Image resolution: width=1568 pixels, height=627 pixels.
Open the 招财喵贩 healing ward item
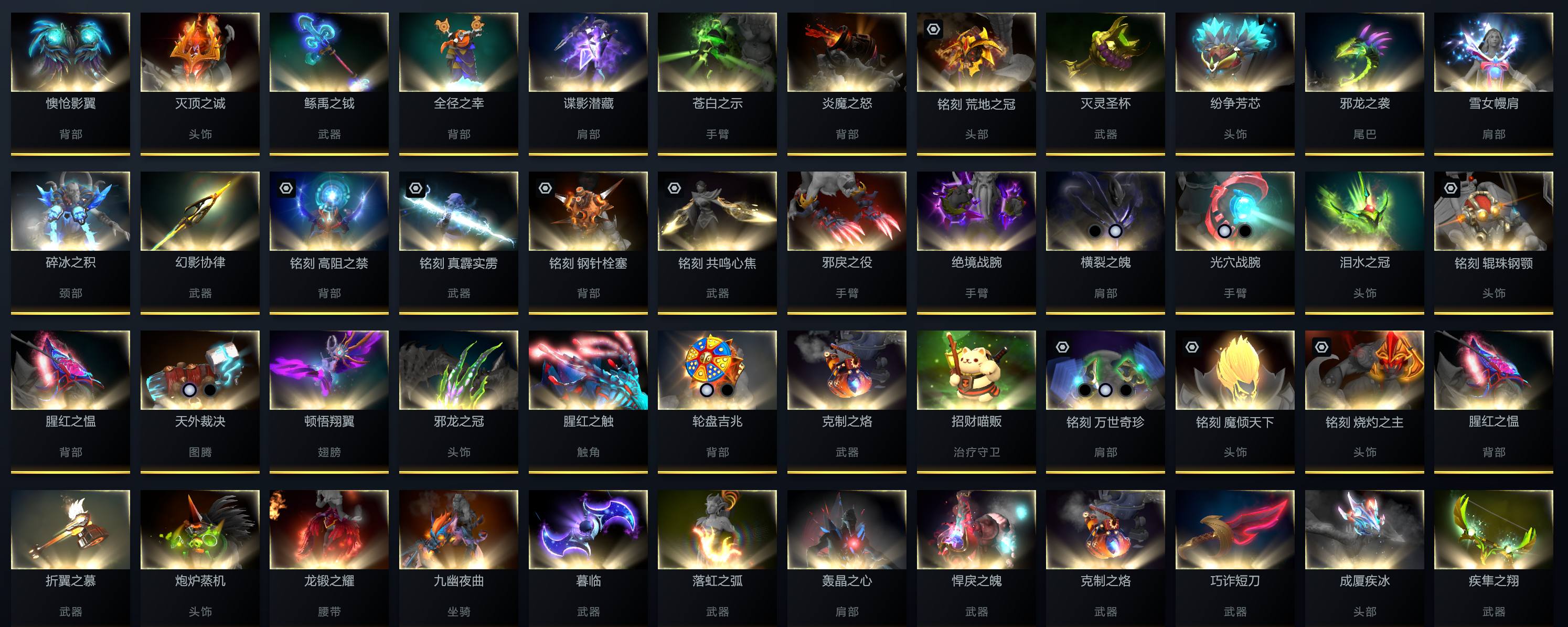pos(976,402)
